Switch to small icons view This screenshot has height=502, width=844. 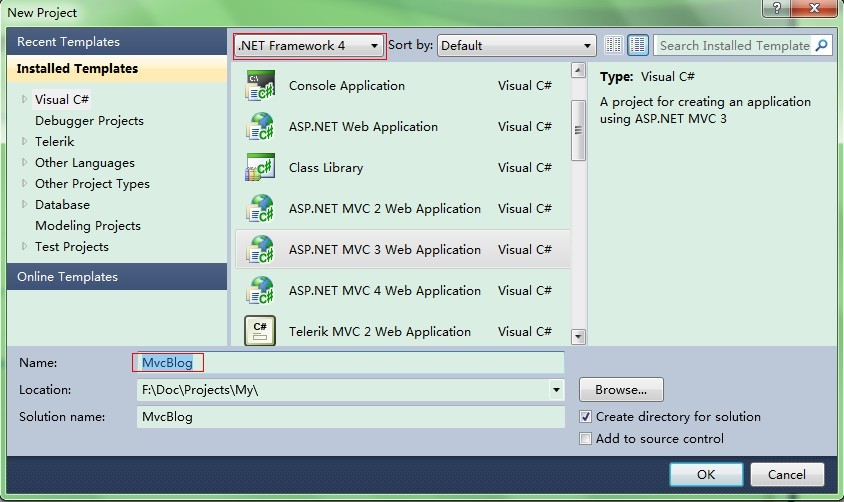pyautogui.click(x=614, y=45)
